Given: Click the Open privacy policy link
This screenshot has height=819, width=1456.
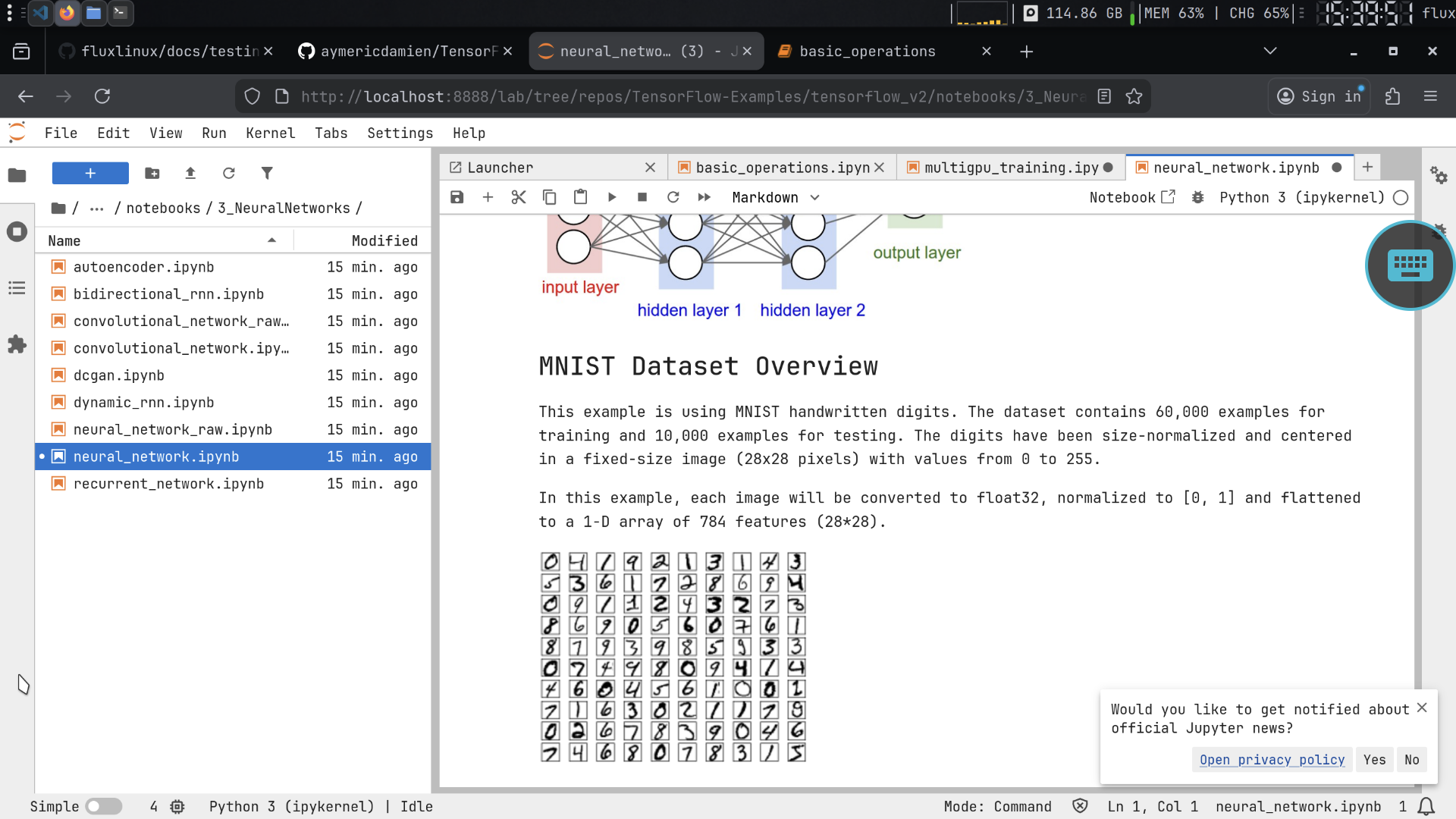Looking at the screenshot, I should [x=1272, y=760].
